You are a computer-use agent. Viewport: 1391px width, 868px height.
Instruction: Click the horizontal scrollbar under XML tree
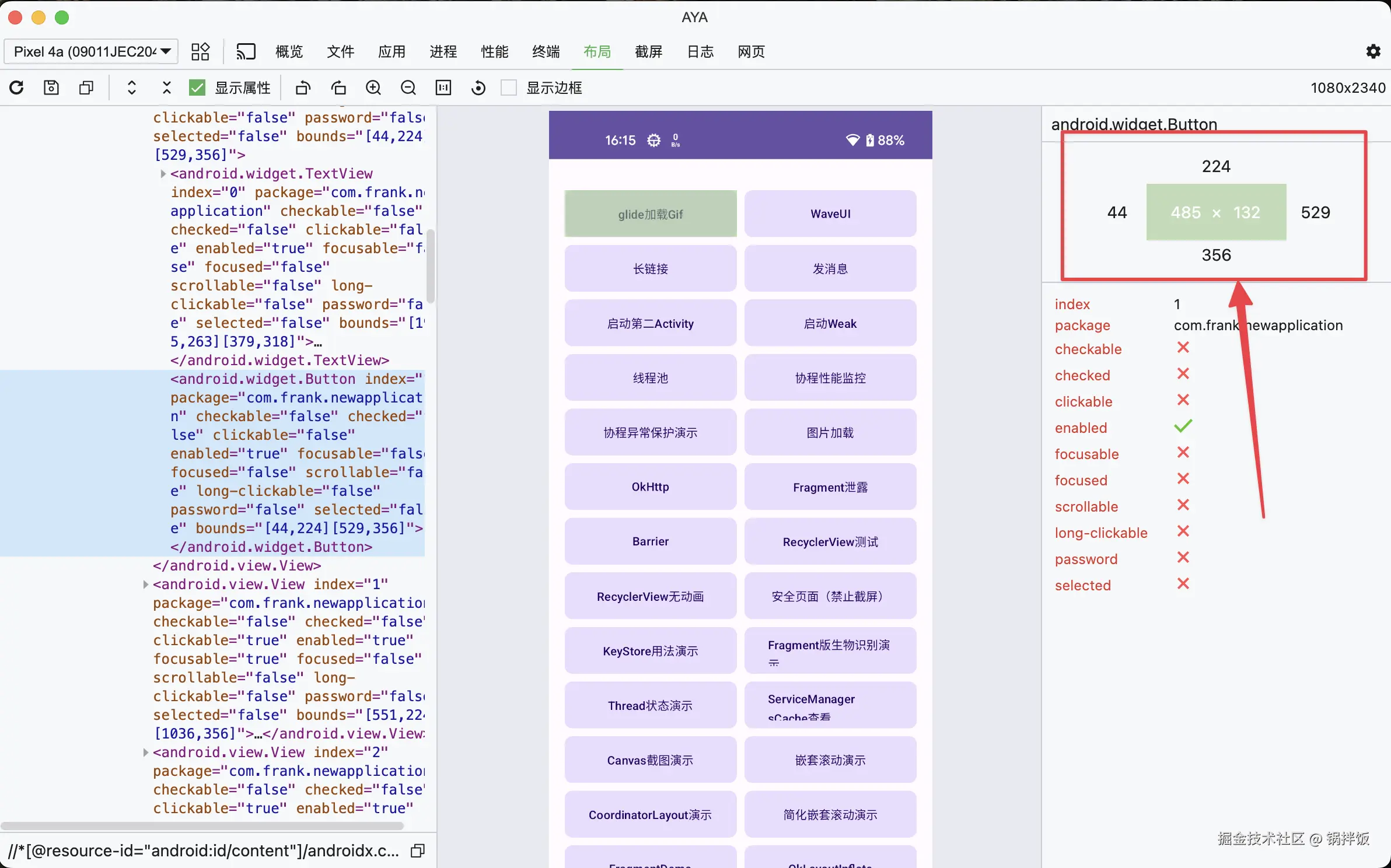(x=202, y=826)
